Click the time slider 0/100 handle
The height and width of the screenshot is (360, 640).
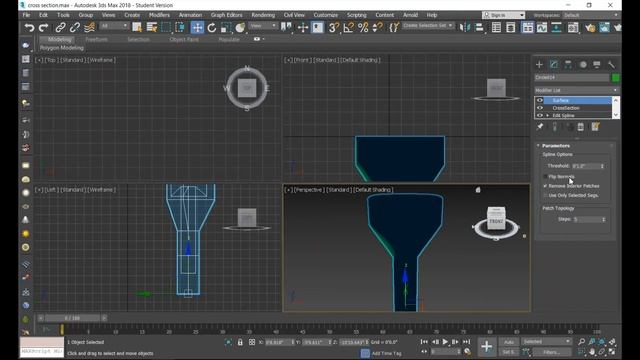[72, 318]
